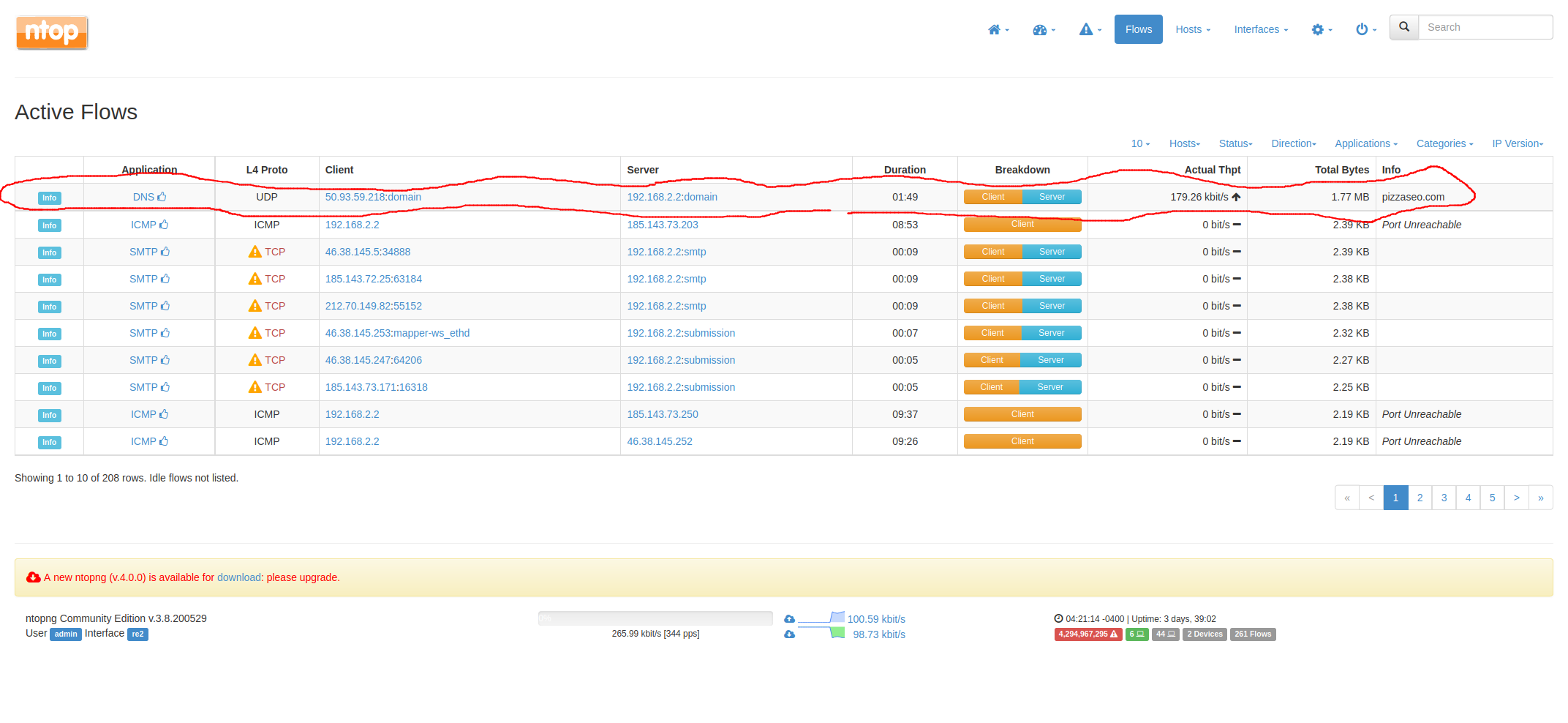Screen dimensions: 1568x723
Task: Go to page 2 of flows
Action: click(1420, 498)
